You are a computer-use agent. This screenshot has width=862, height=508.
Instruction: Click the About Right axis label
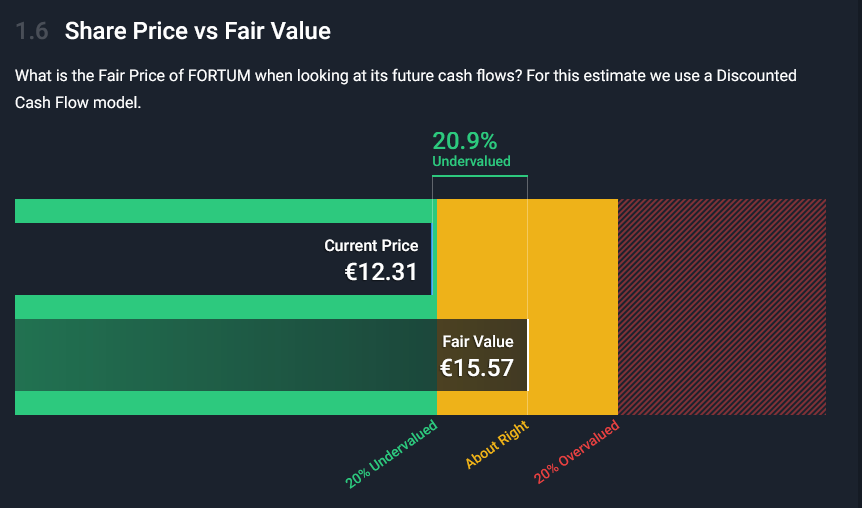click(497, 444)
